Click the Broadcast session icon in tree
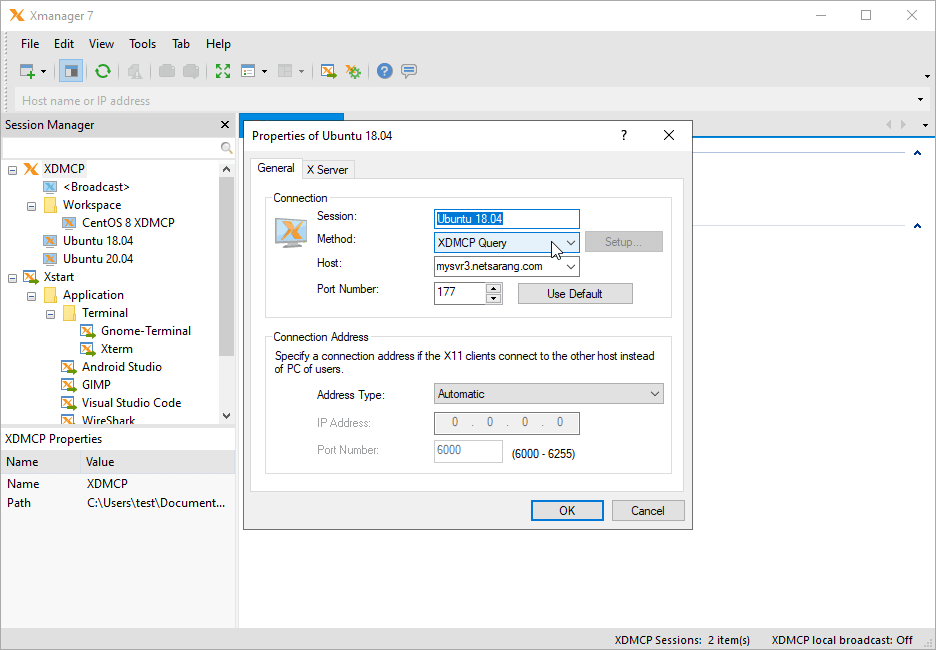Viewport: 936px width, 650px height. [50, 187]
